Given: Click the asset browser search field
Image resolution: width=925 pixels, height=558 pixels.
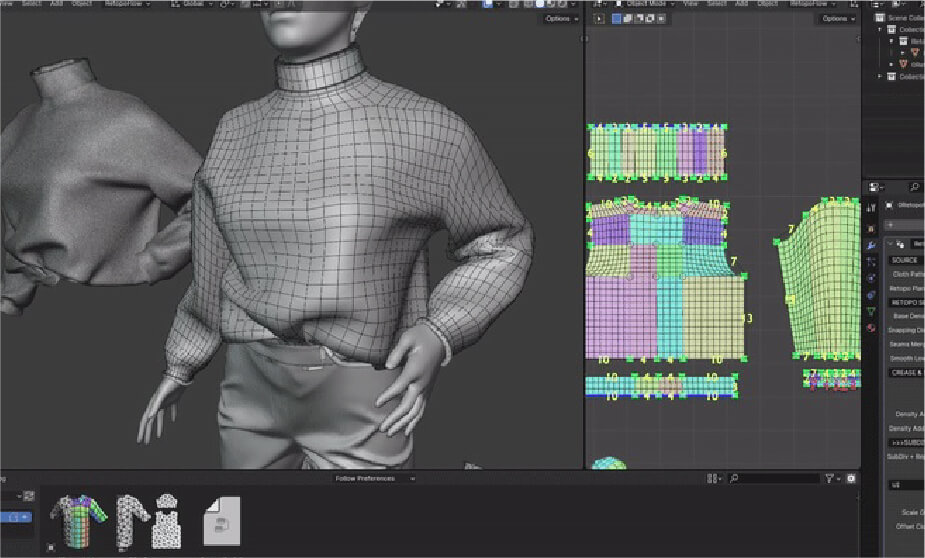Looking at the screenshot, I should 775,479.
